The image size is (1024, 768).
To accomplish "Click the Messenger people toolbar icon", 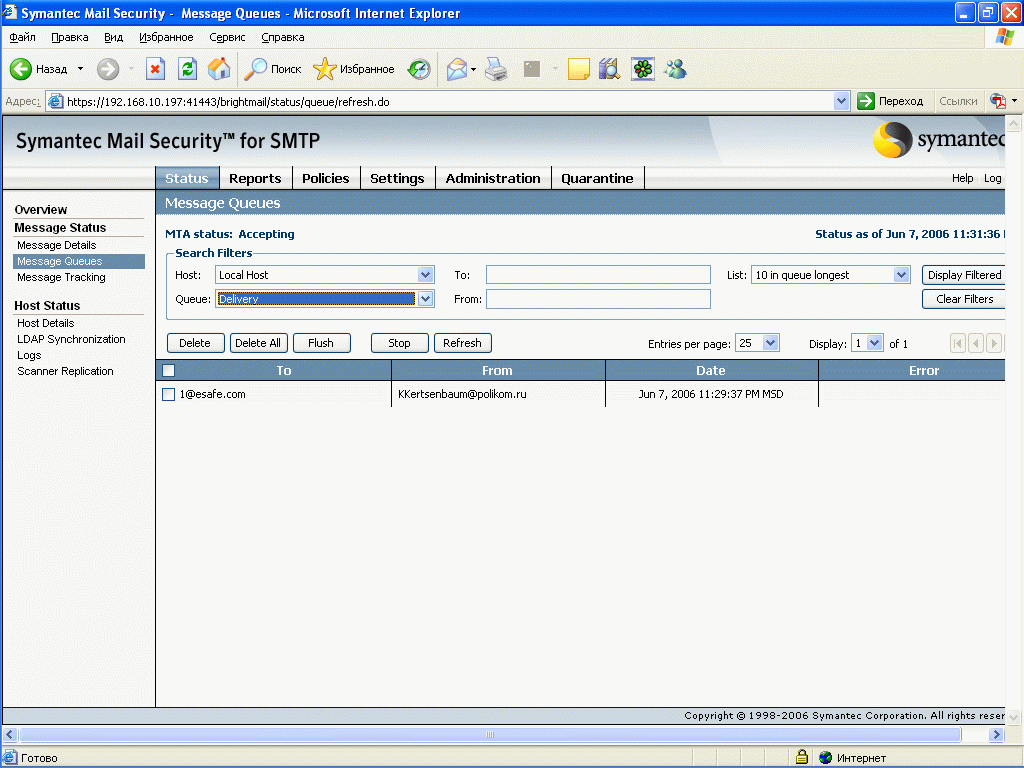I will pos(675,69).
